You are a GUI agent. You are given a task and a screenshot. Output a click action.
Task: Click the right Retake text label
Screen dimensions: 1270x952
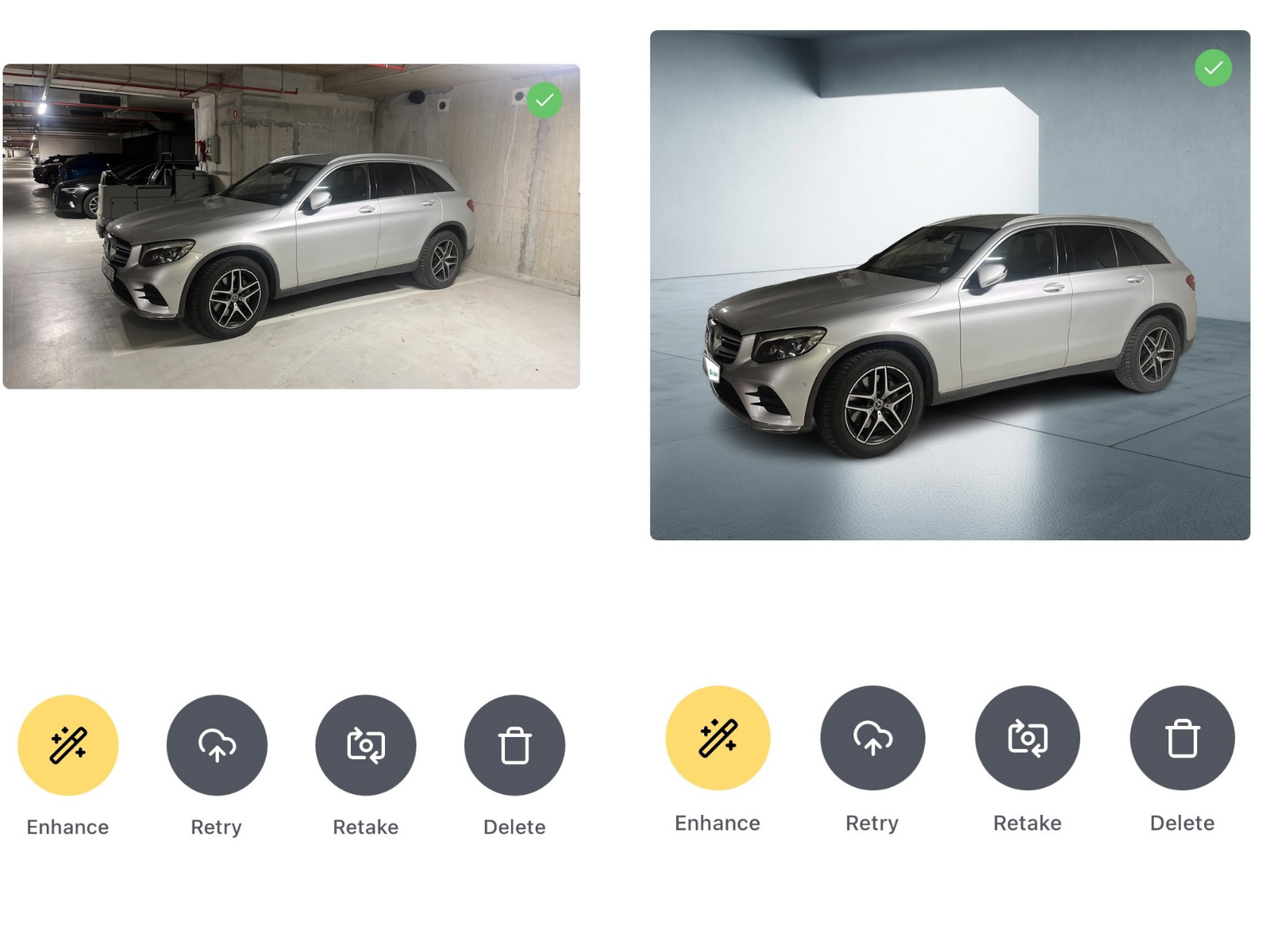pos(1027,823)
